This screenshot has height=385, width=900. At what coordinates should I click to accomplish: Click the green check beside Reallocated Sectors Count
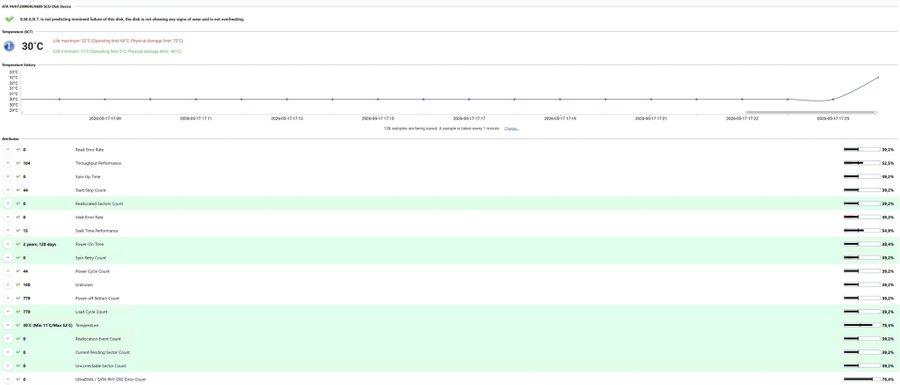[18, 204]
